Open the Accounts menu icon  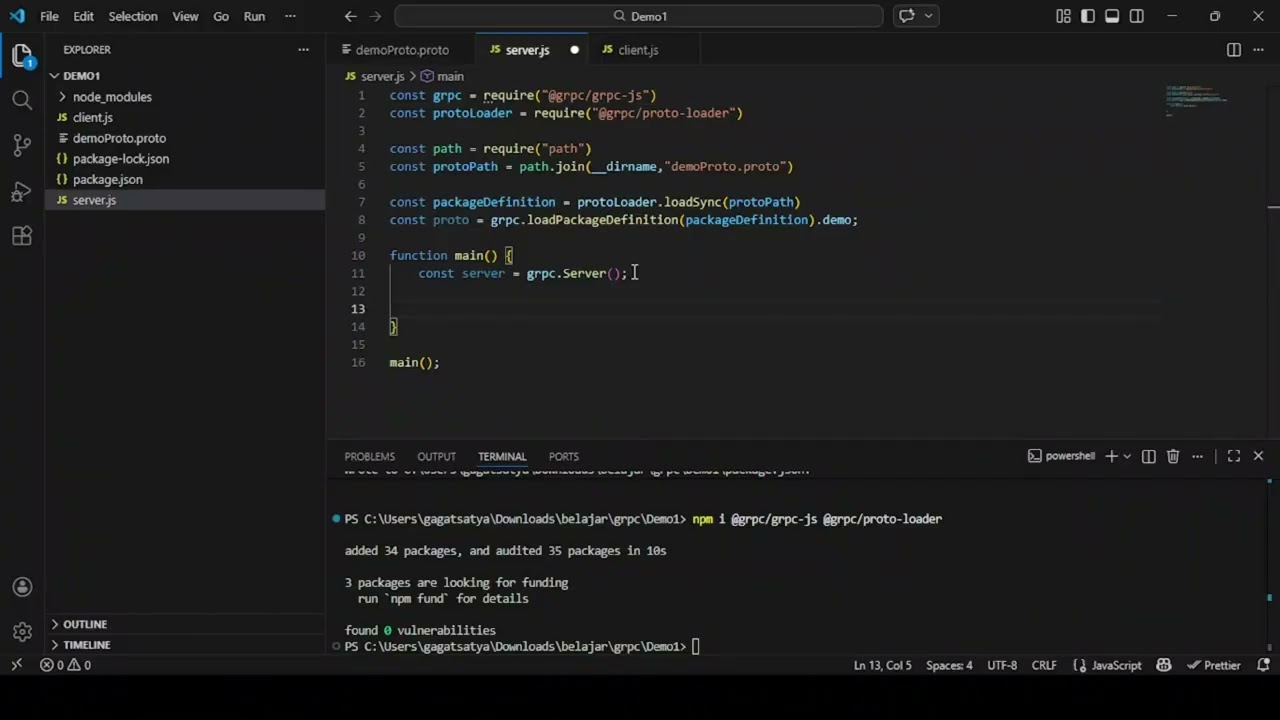22,587
